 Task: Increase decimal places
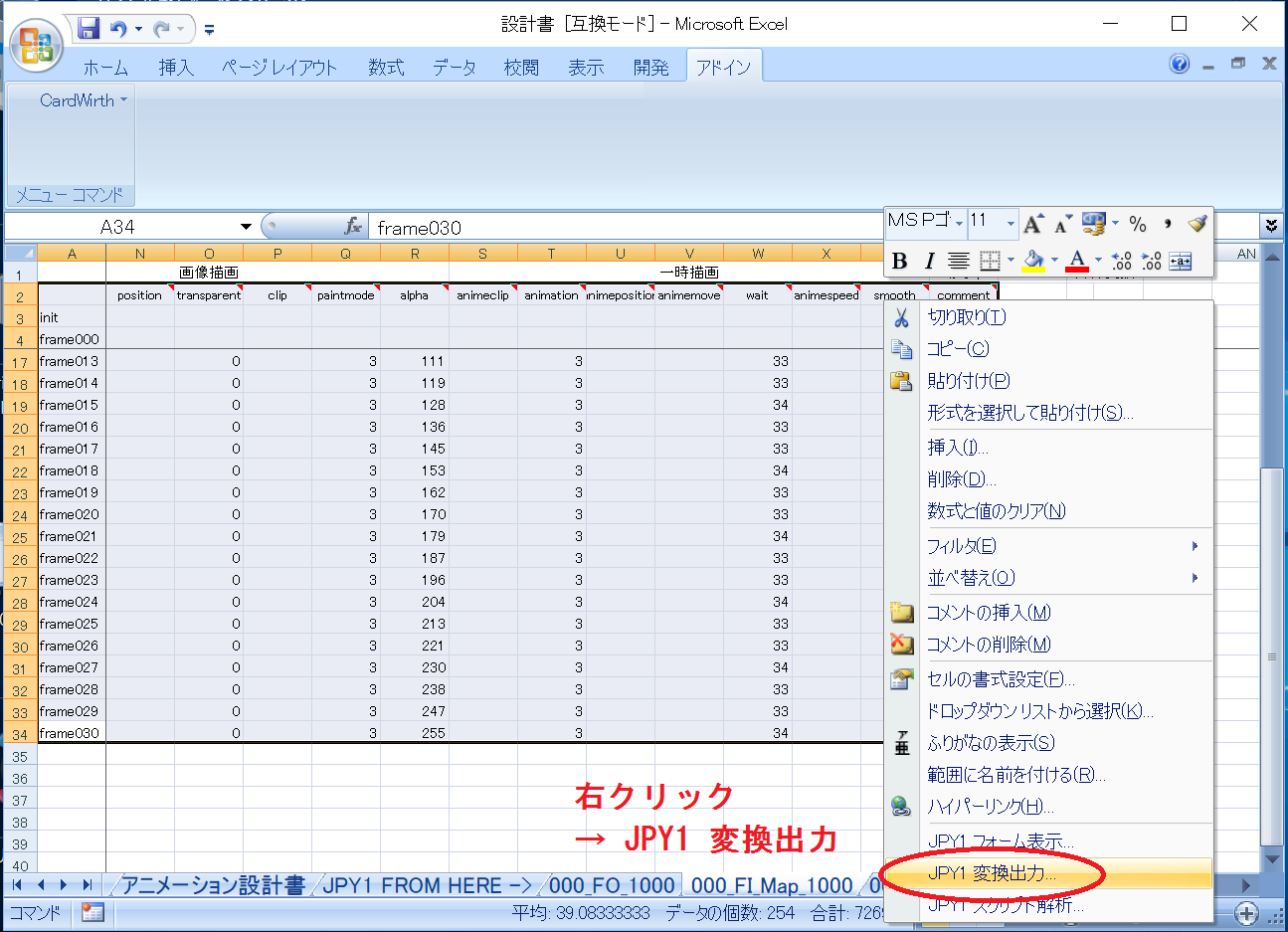coord(1122,261)
